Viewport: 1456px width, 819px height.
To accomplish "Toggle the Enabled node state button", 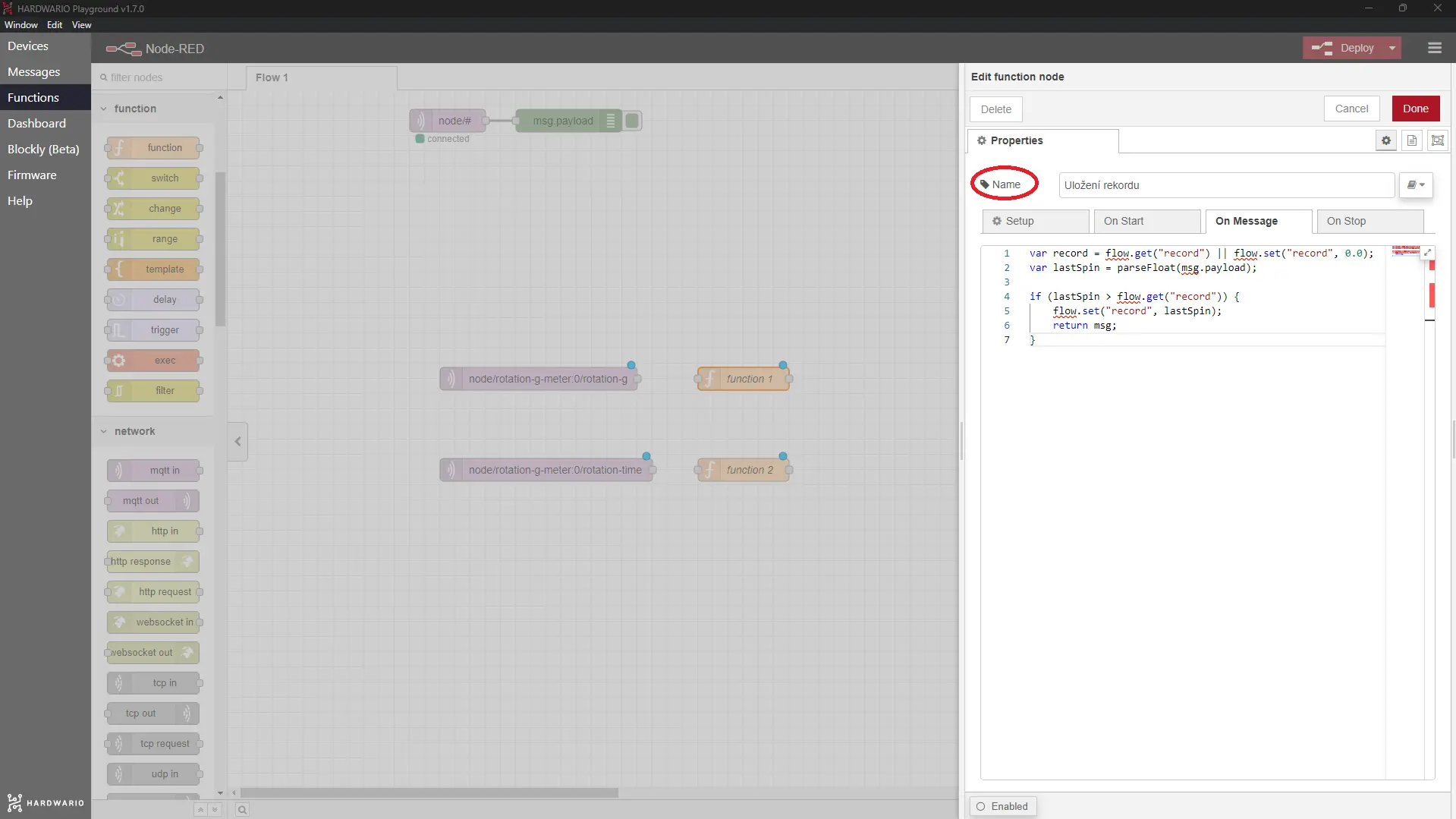I will coord(1002,806).
